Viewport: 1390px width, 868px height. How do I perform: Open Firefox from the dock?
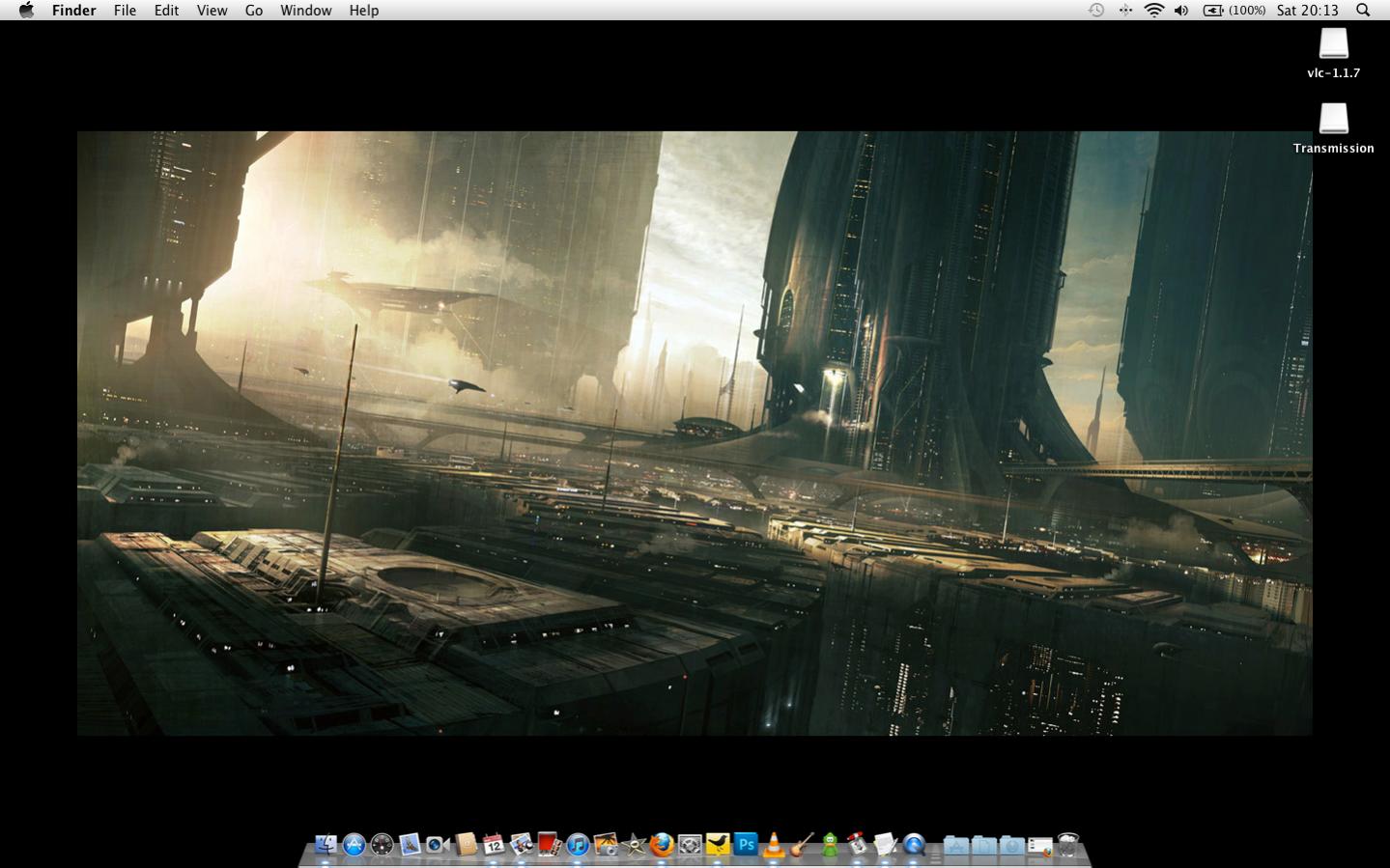click(662, 845)
